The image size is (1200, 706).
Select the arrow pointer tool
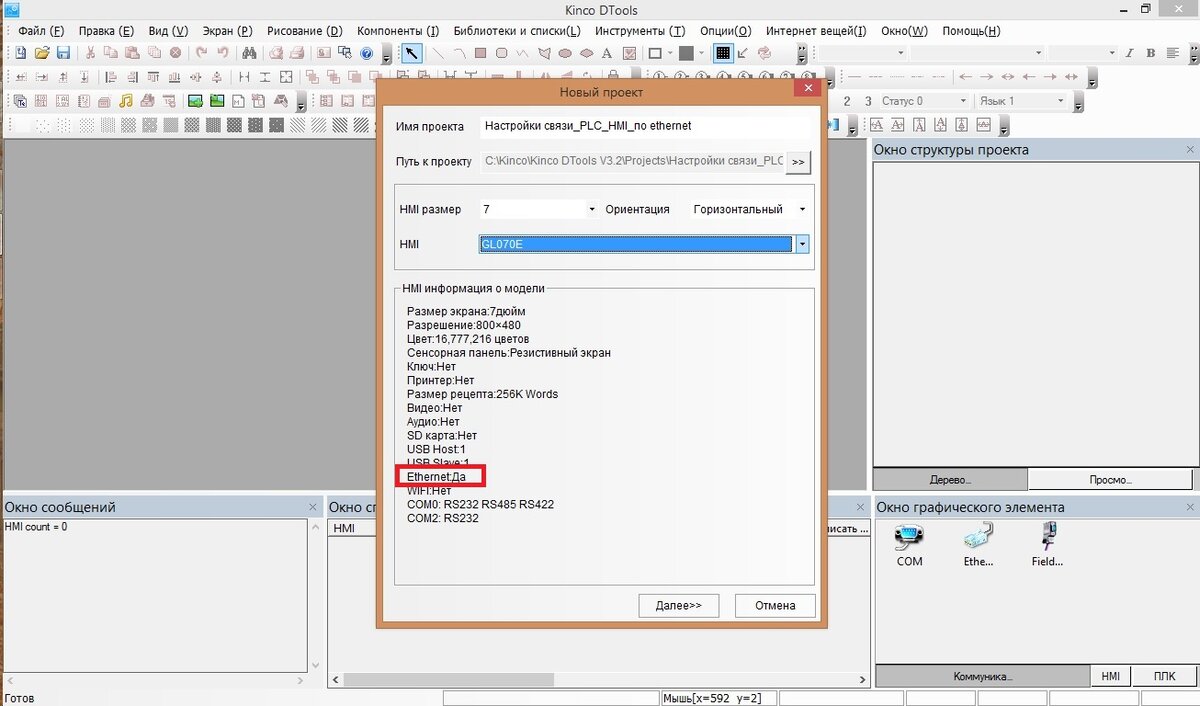point(412,53)
